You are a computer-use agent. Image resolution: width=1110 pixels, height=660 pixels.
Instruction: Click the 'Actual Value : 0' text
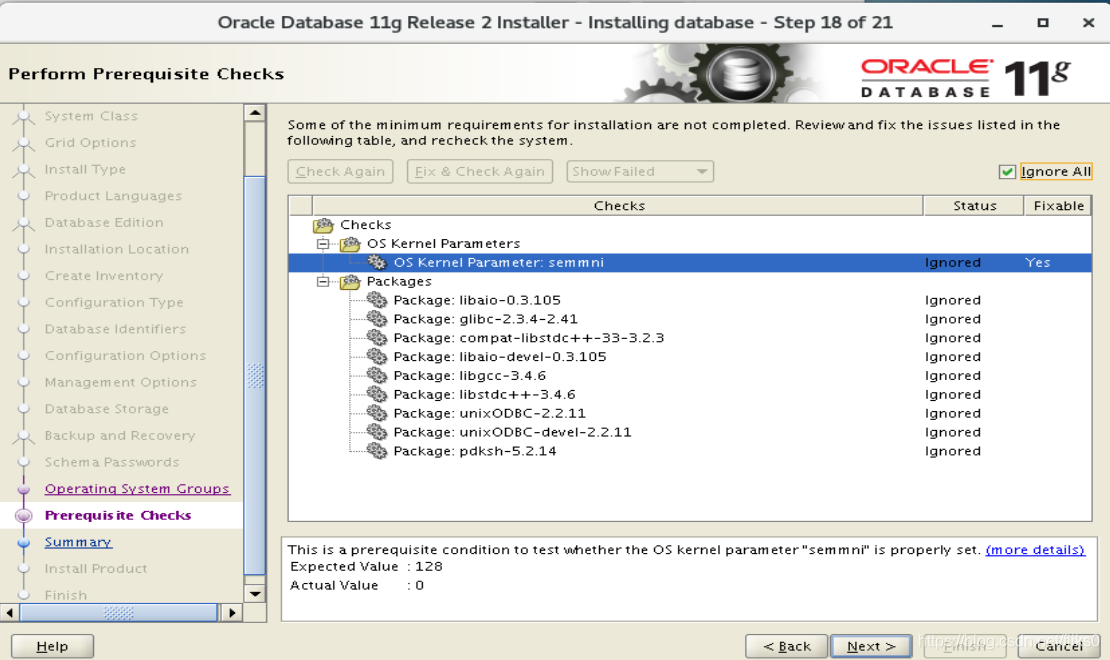pyautogui.click(x=357, y=586)
